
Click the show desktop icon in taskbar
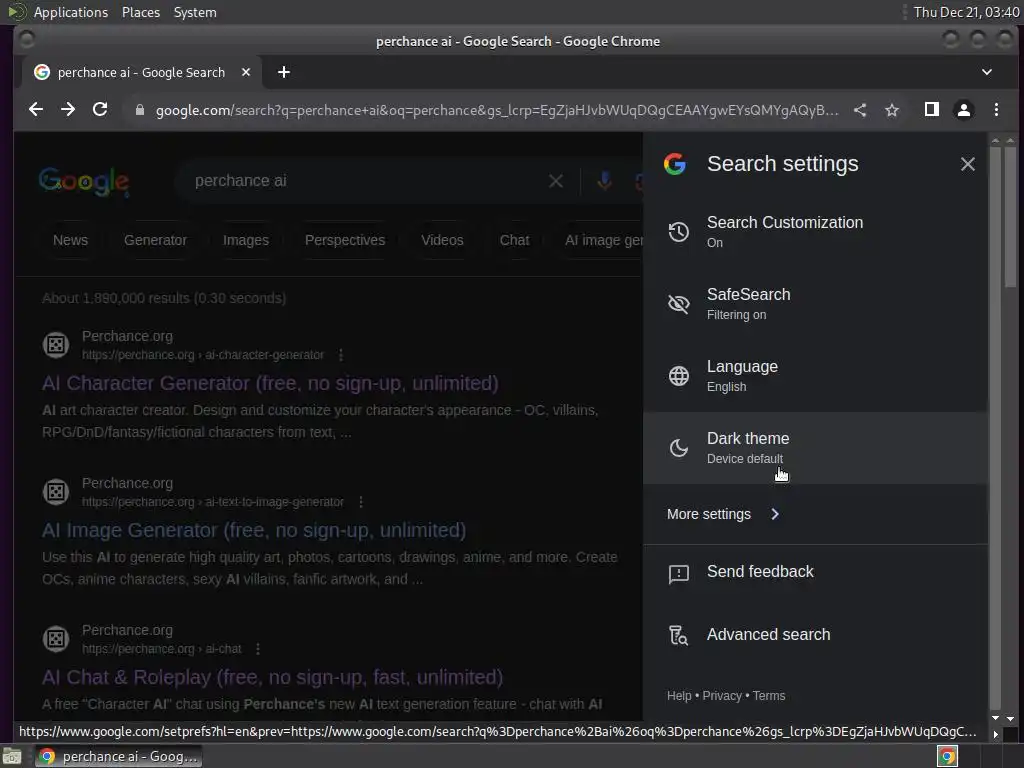click(x=12, y=756)
